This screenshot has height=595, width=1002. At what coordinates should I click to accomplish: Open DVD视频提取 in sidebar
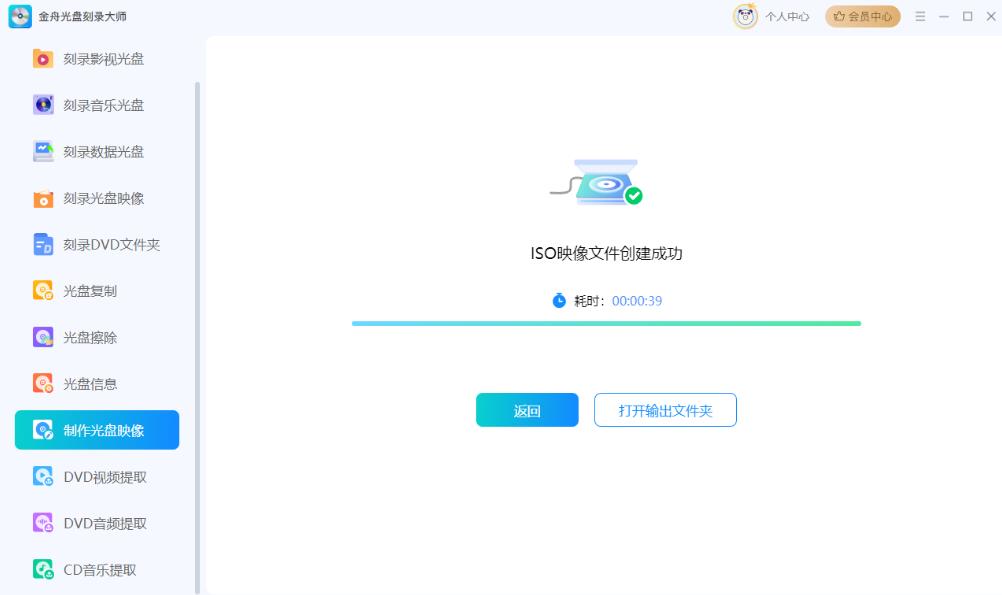click(97, 477)
